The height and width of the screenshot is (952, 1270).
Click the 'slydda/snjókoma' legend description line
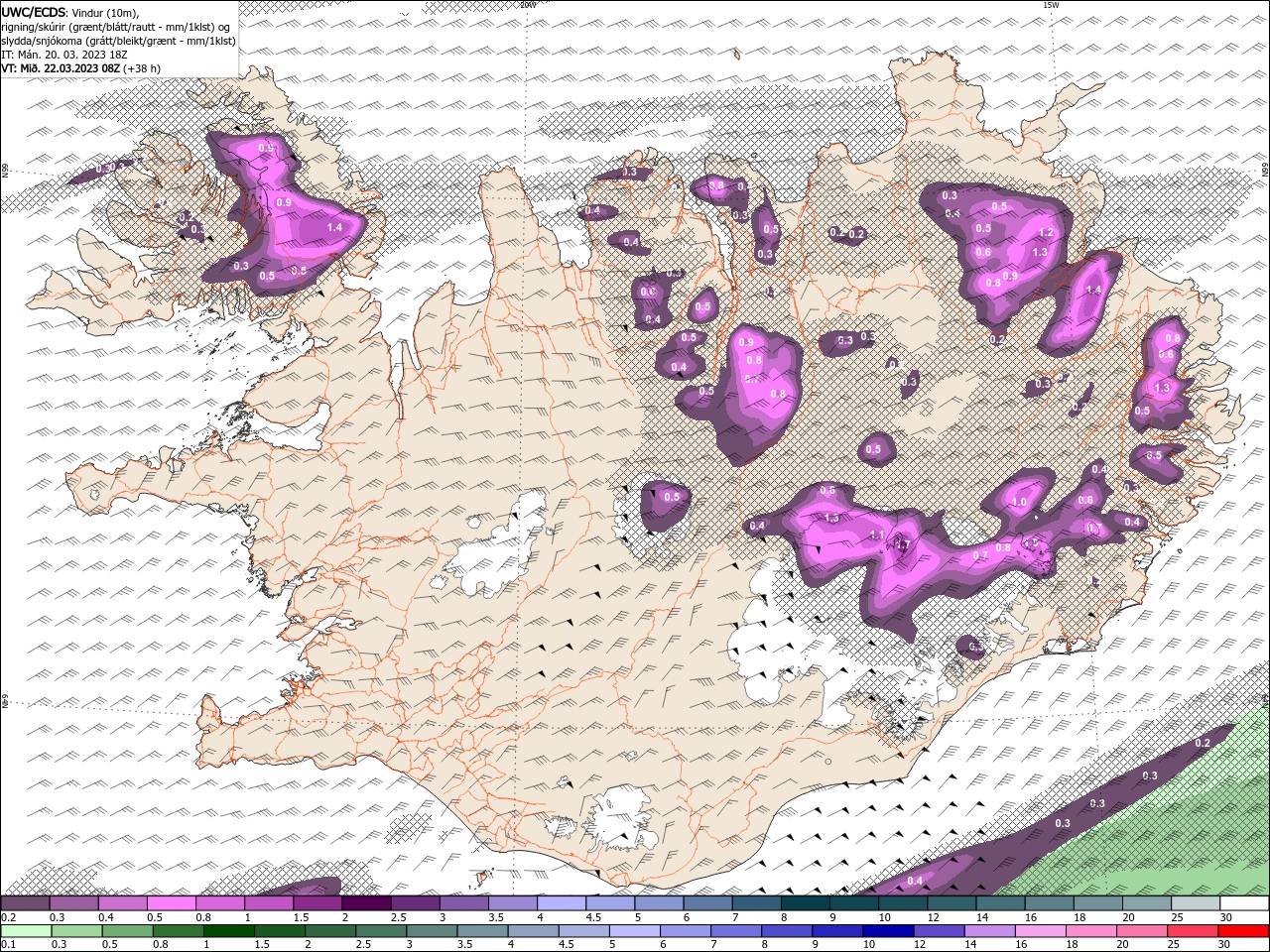[118, 41]
